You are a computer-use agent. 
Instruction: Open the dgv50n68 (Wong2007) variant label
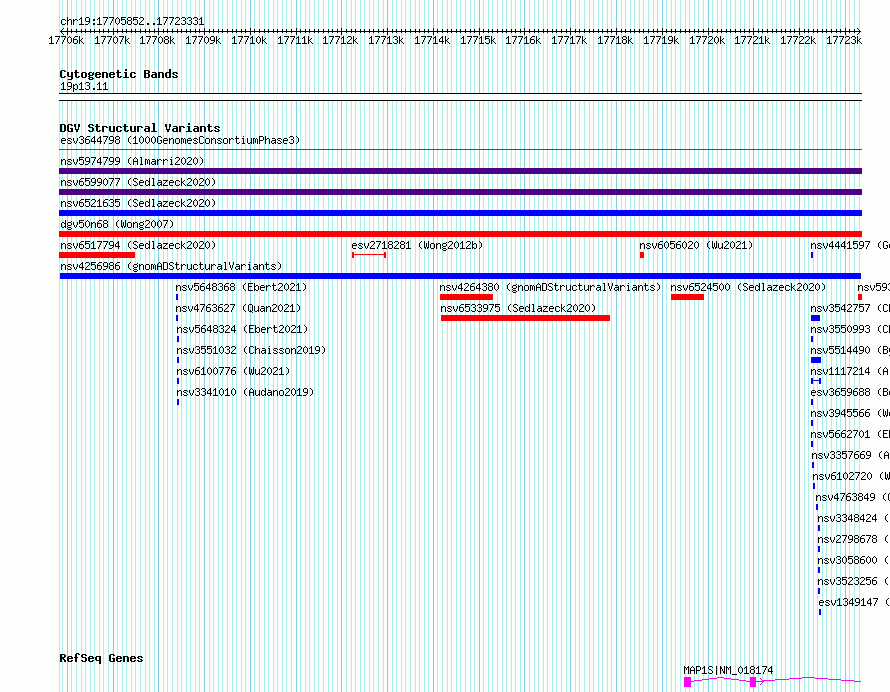(117, 224)
